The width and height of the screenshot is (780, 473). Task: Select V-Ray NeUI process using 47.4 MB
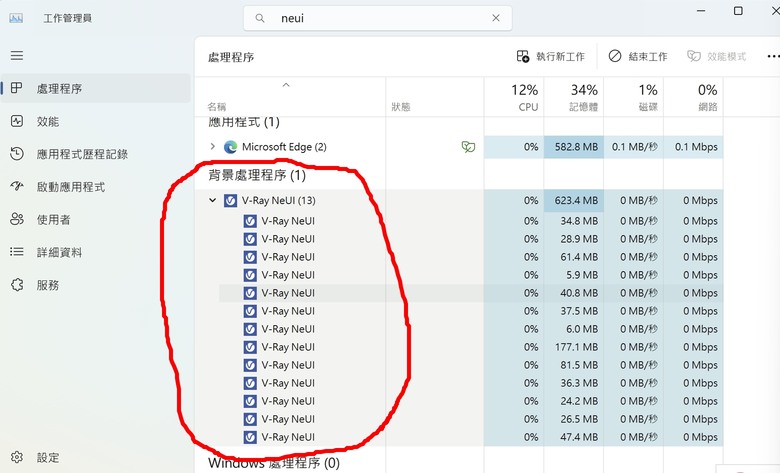[471, 437]
